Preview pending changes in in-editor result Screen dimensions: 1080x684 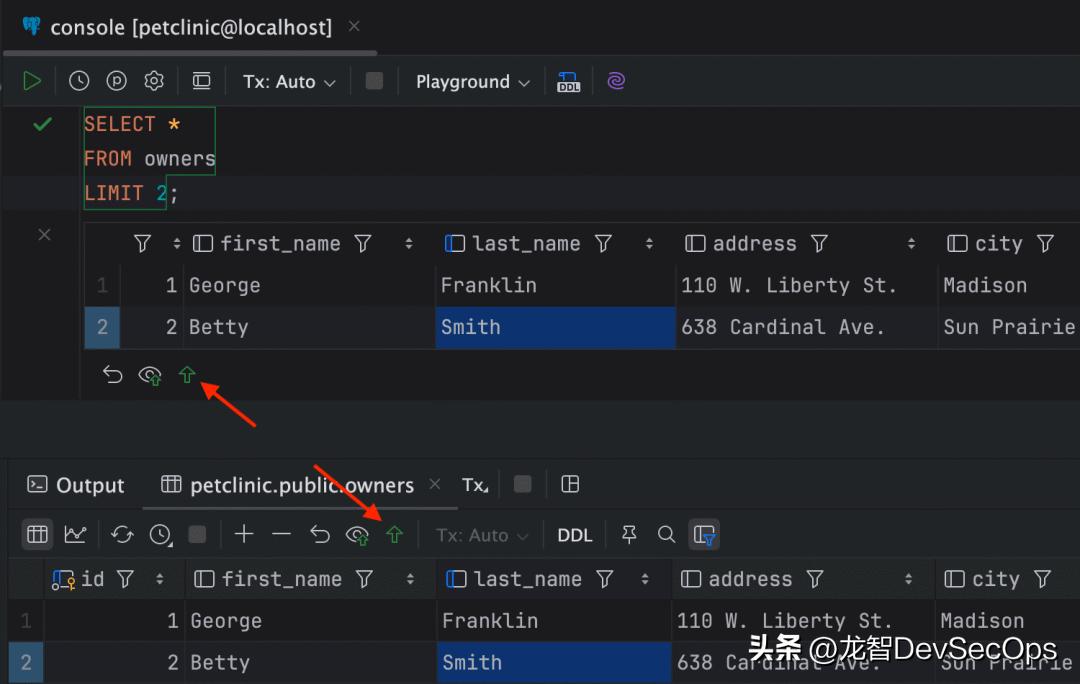coord(150,375)
